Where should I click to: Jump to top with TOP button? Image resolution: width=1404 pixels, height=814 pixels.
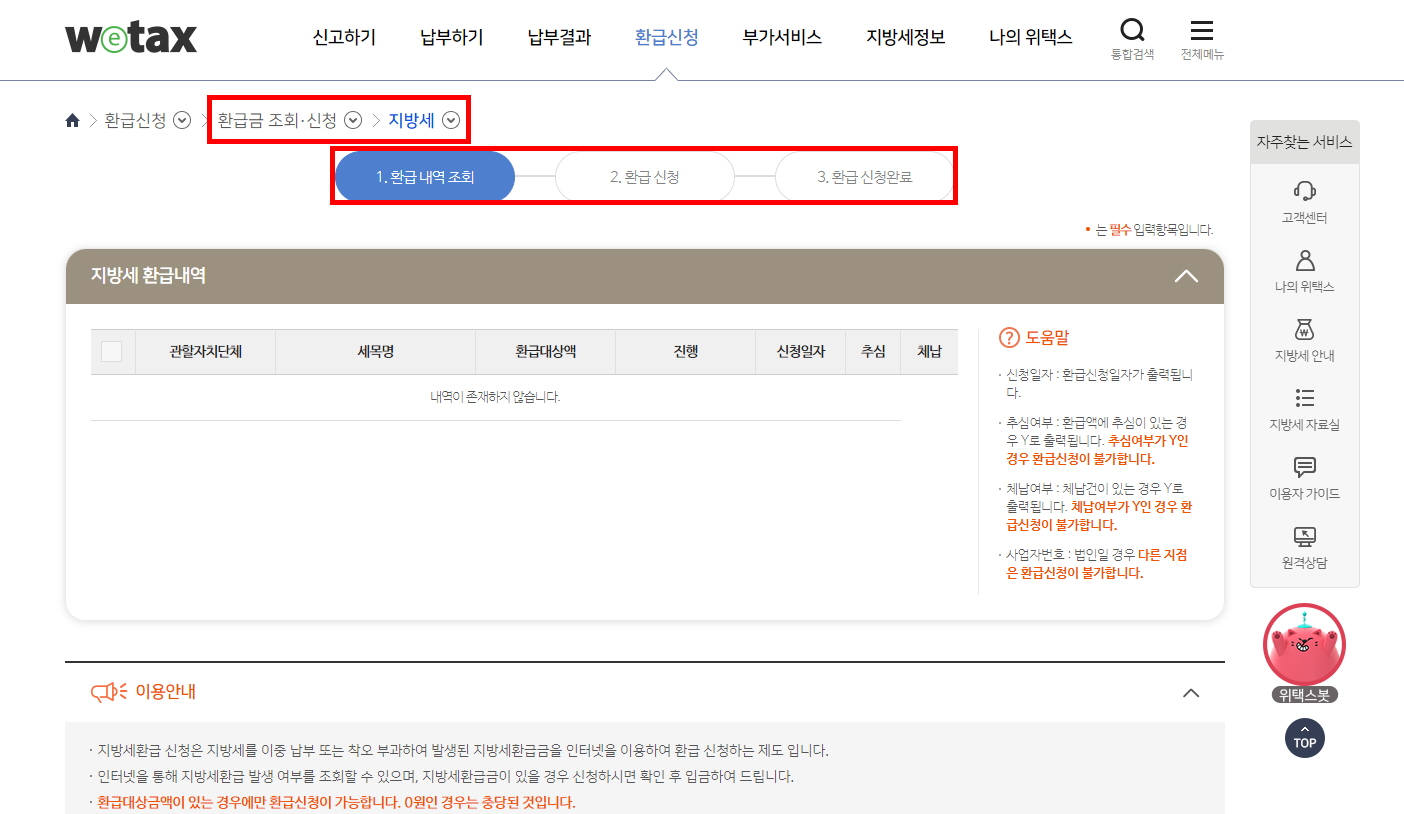1304,738
